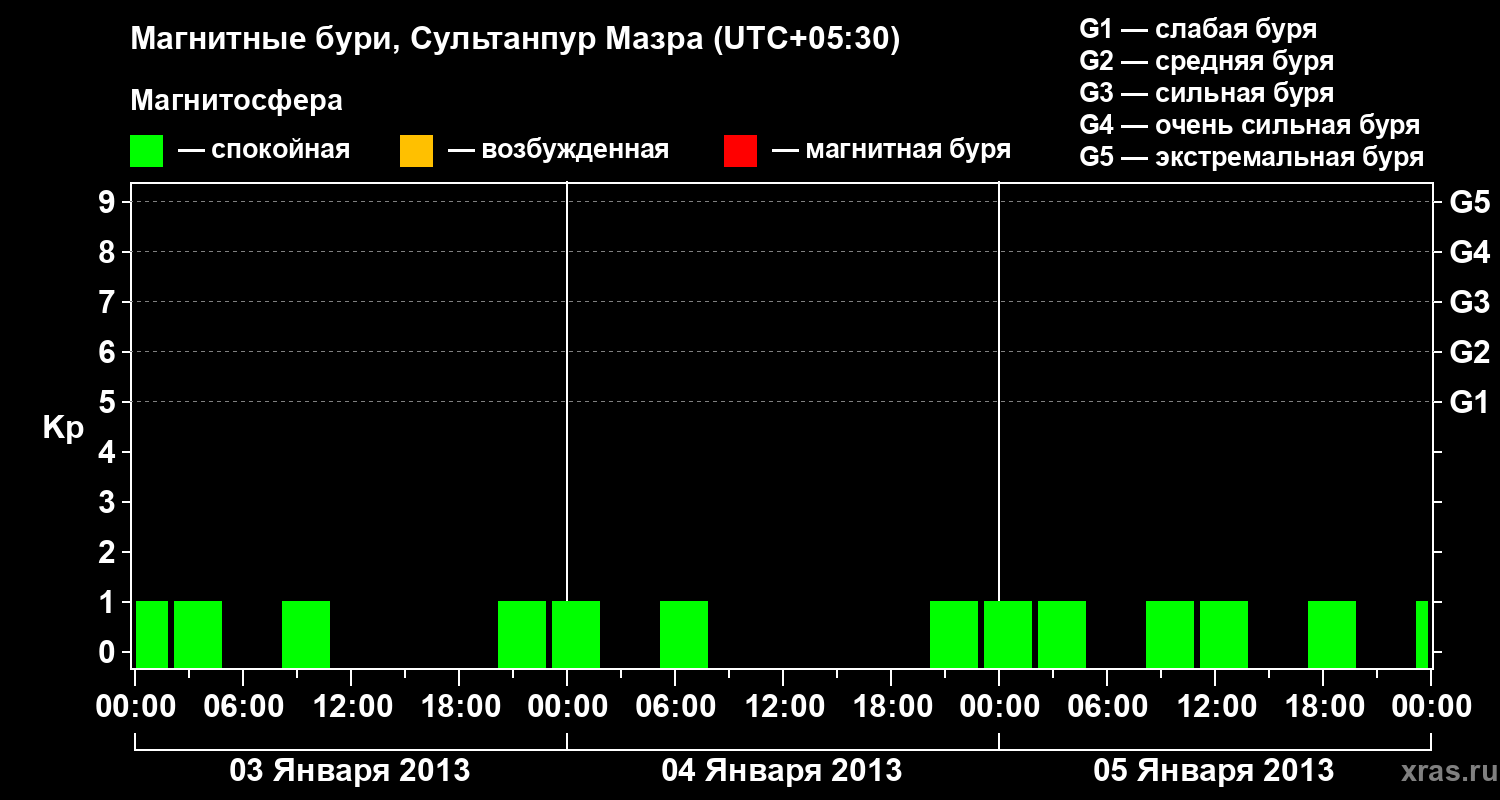Select the 'G1 — слабая буря' description
Viewport: 1500px width, 800px height.
tap(1198, 29)
